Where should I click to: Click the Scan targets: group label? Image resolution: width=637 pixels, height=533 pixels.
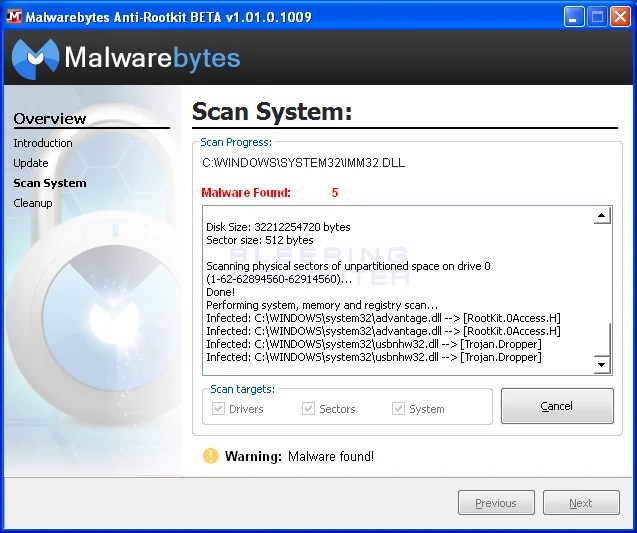pyautogui.click(x=243, y=389)
